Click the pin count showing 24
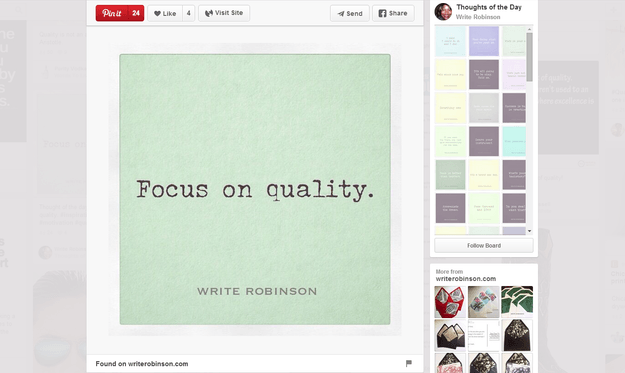Viewport: 625px width, 373px height. click(x=136, y=13)
